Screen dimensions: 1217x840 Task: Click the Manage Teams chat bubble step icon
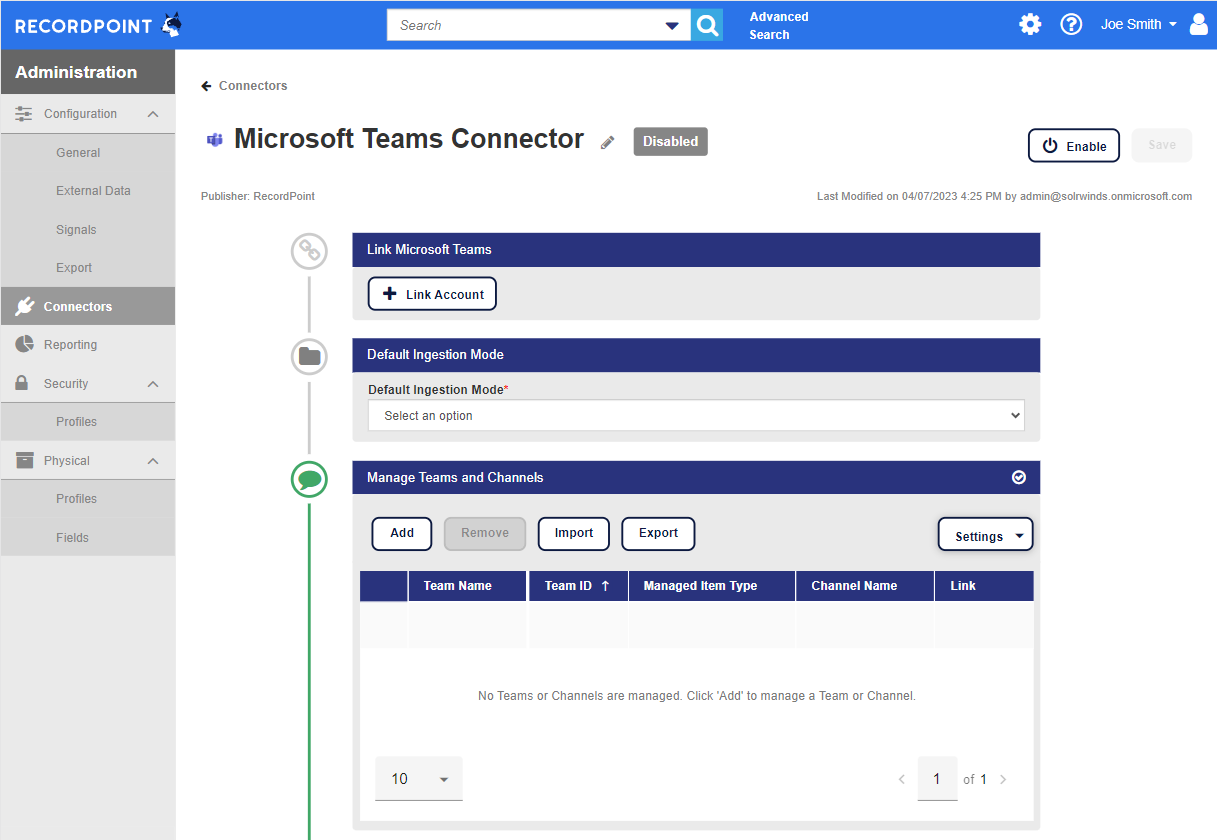pyautogui.click(x=309, y=479)
